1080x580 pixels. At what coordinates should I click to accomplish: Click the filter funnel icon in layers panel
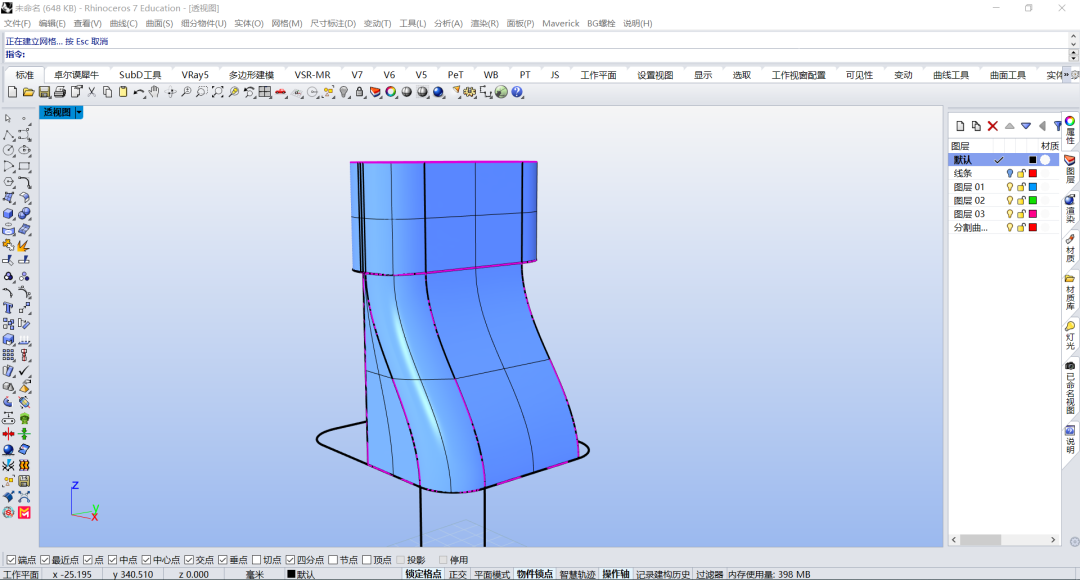(x=1057, y=125)
